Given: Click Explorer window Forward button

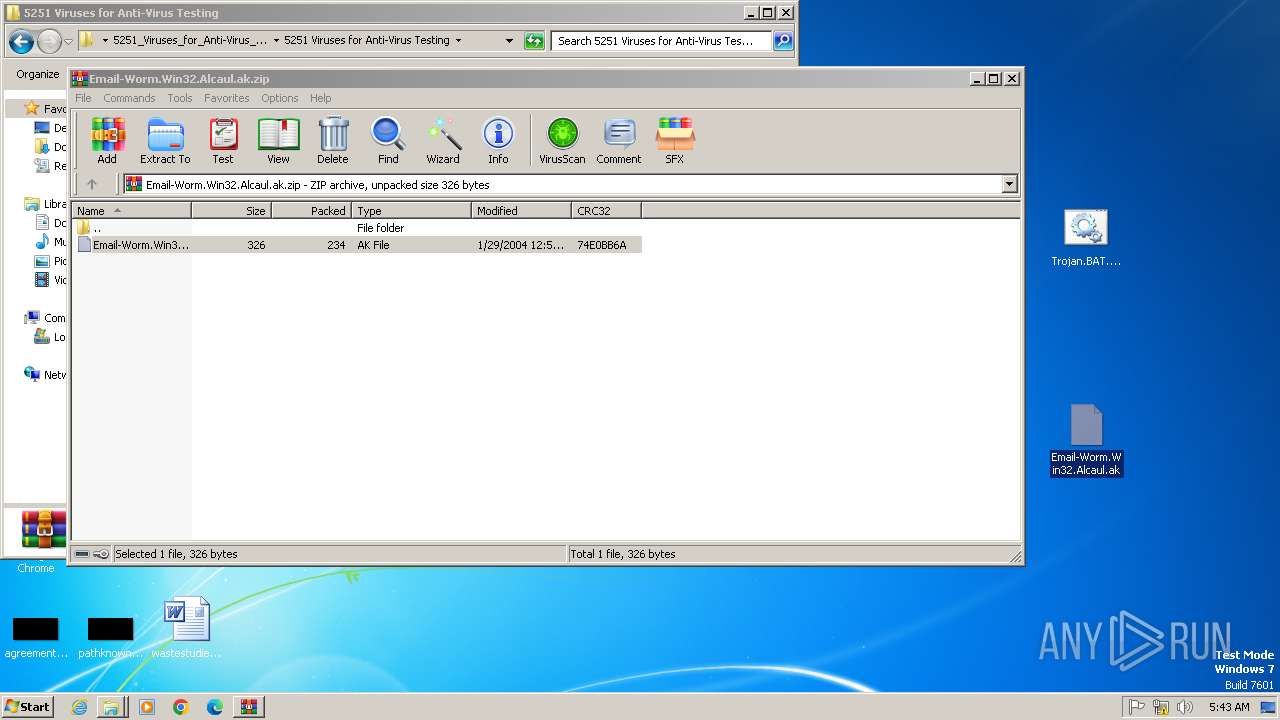Looking at the screenshot, I should (x=49, y=41).
